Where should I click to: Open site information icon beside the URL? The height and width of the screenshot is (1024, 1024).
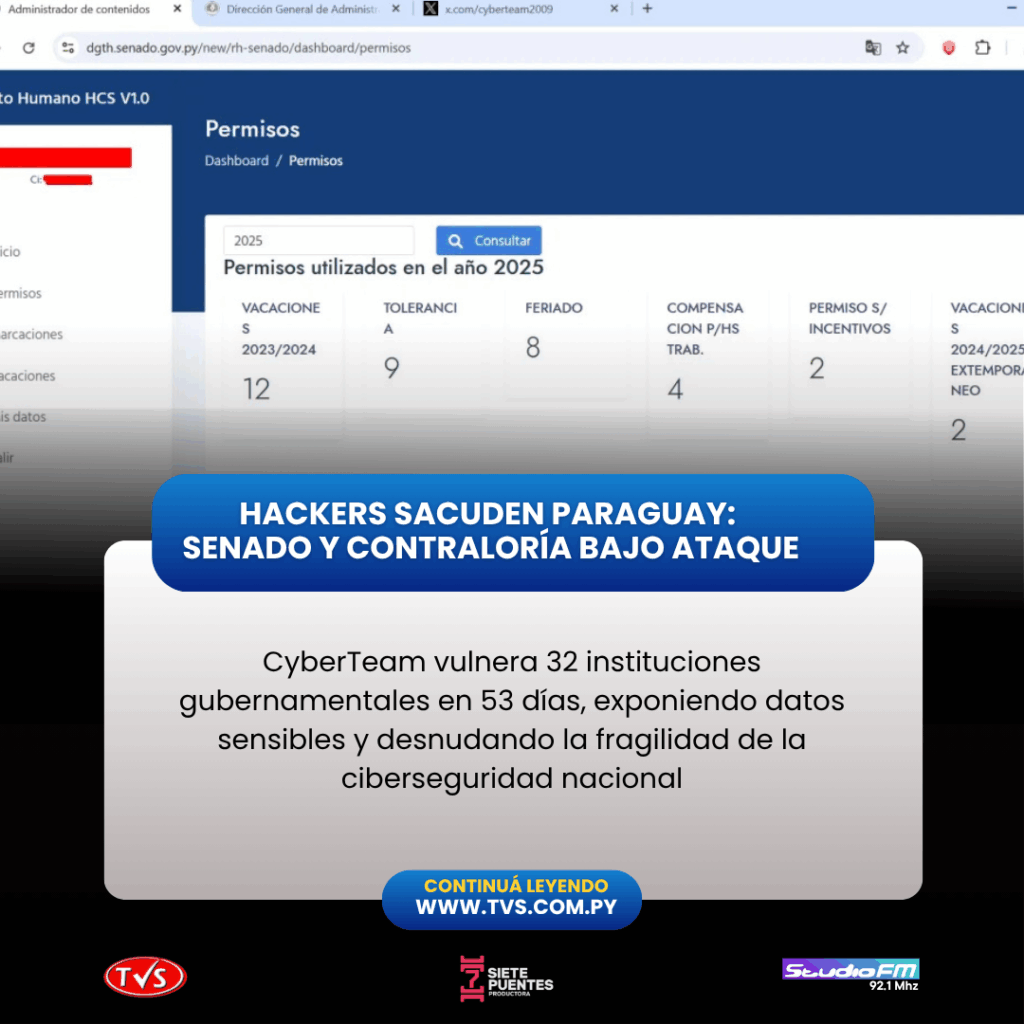68,48
